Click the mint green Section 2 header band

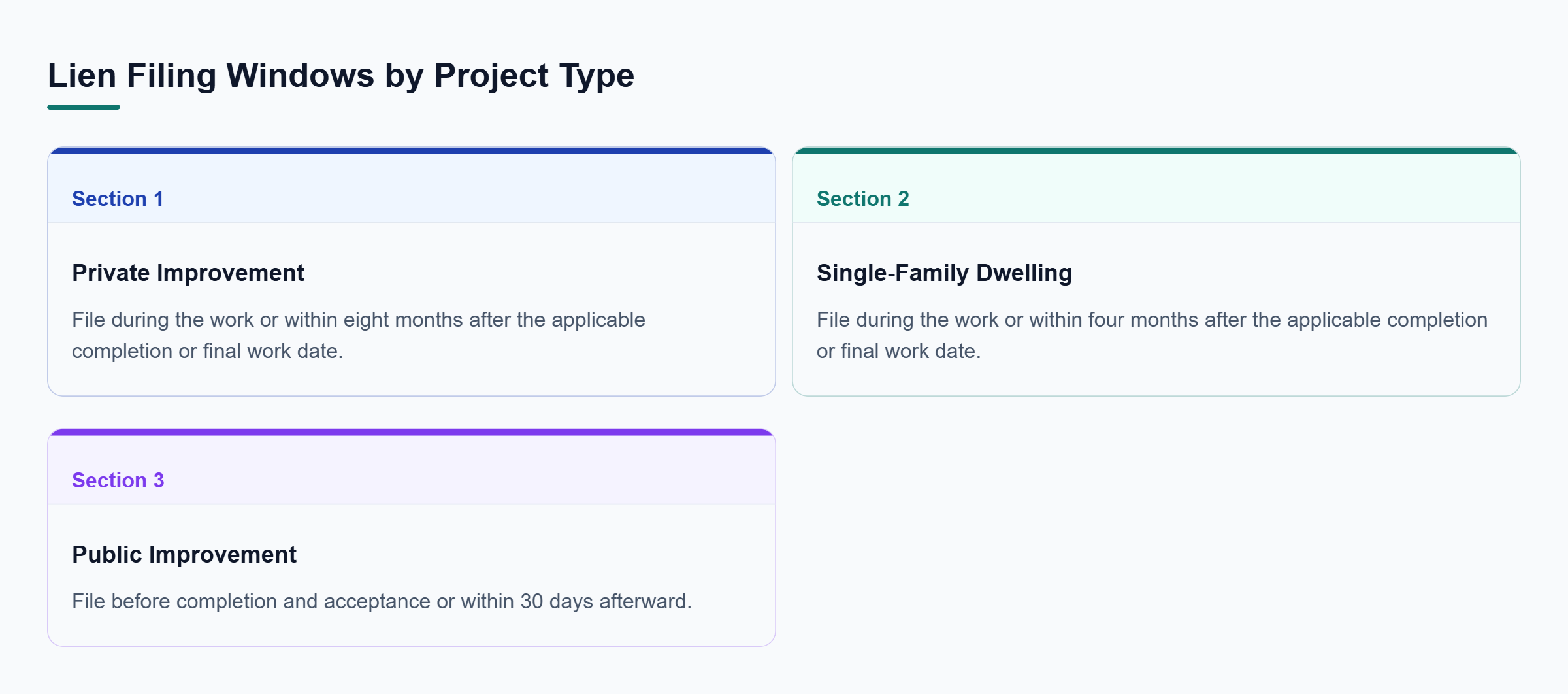[1156, 188]
